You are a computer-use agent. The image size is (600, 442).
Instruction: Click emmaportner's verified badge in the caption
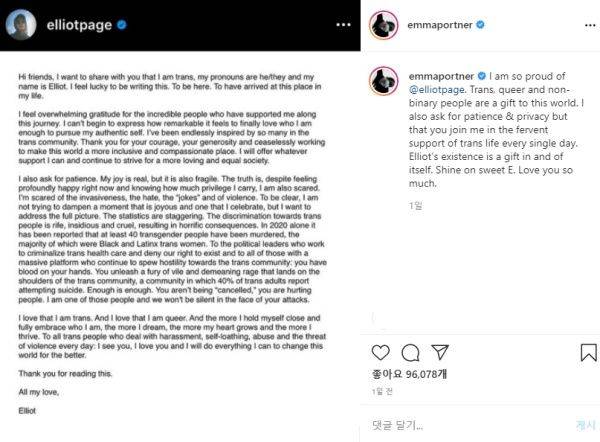coord(481,74)
